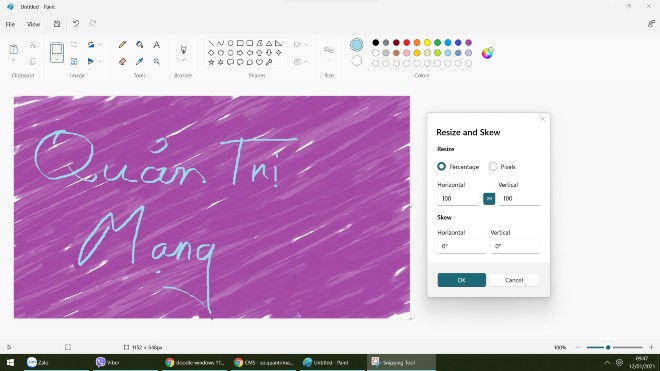Screen dimensions: 660x371
Task: Undo the last action
Action: click(x=76, y=24)
